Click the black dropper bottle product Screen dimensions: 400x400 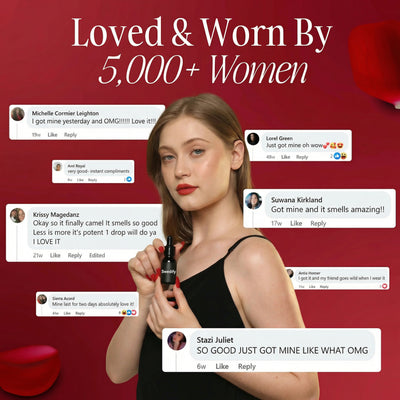click(x=168, y=261)
